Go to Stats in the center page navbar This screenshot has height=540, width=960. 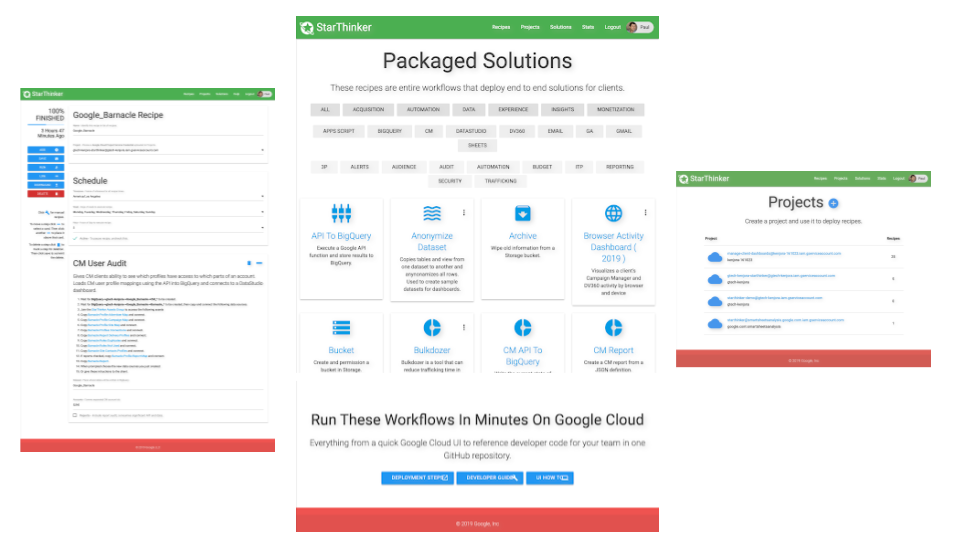[587, 27]
